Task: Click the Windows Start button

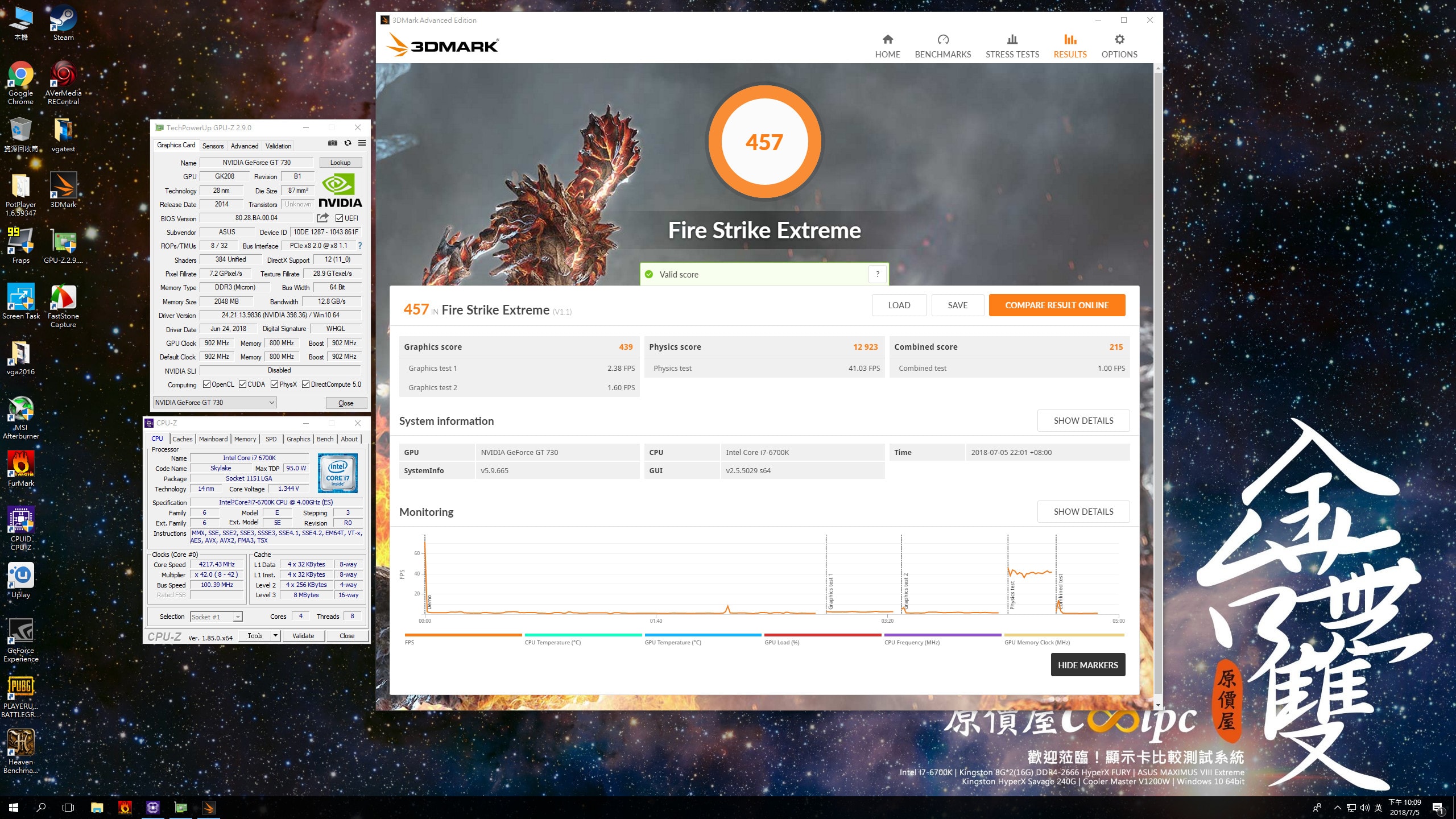Action: (14, 807)
